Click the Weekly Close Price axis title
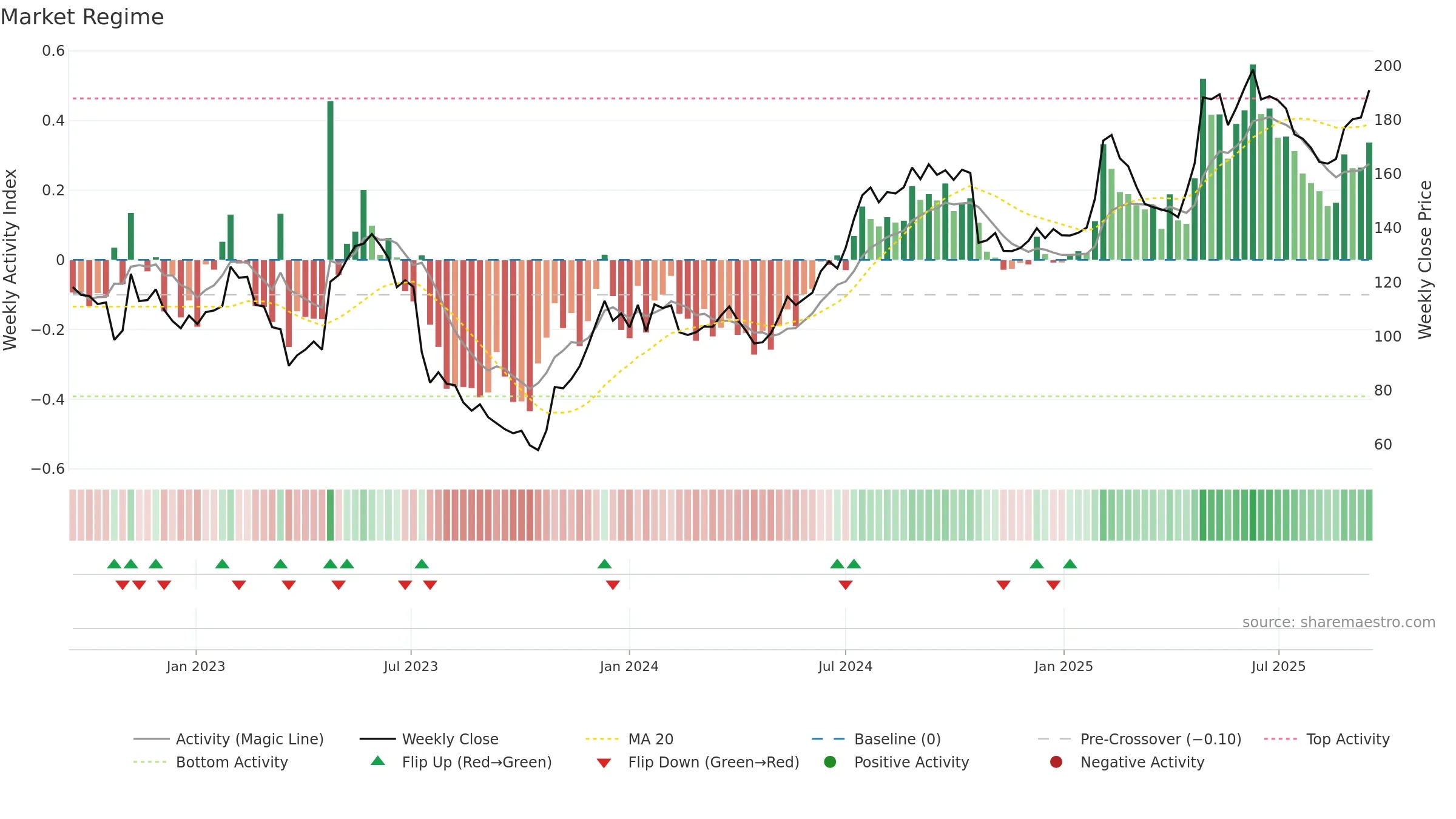The height and width of the screenshot is (819, 1456). 1425,260
